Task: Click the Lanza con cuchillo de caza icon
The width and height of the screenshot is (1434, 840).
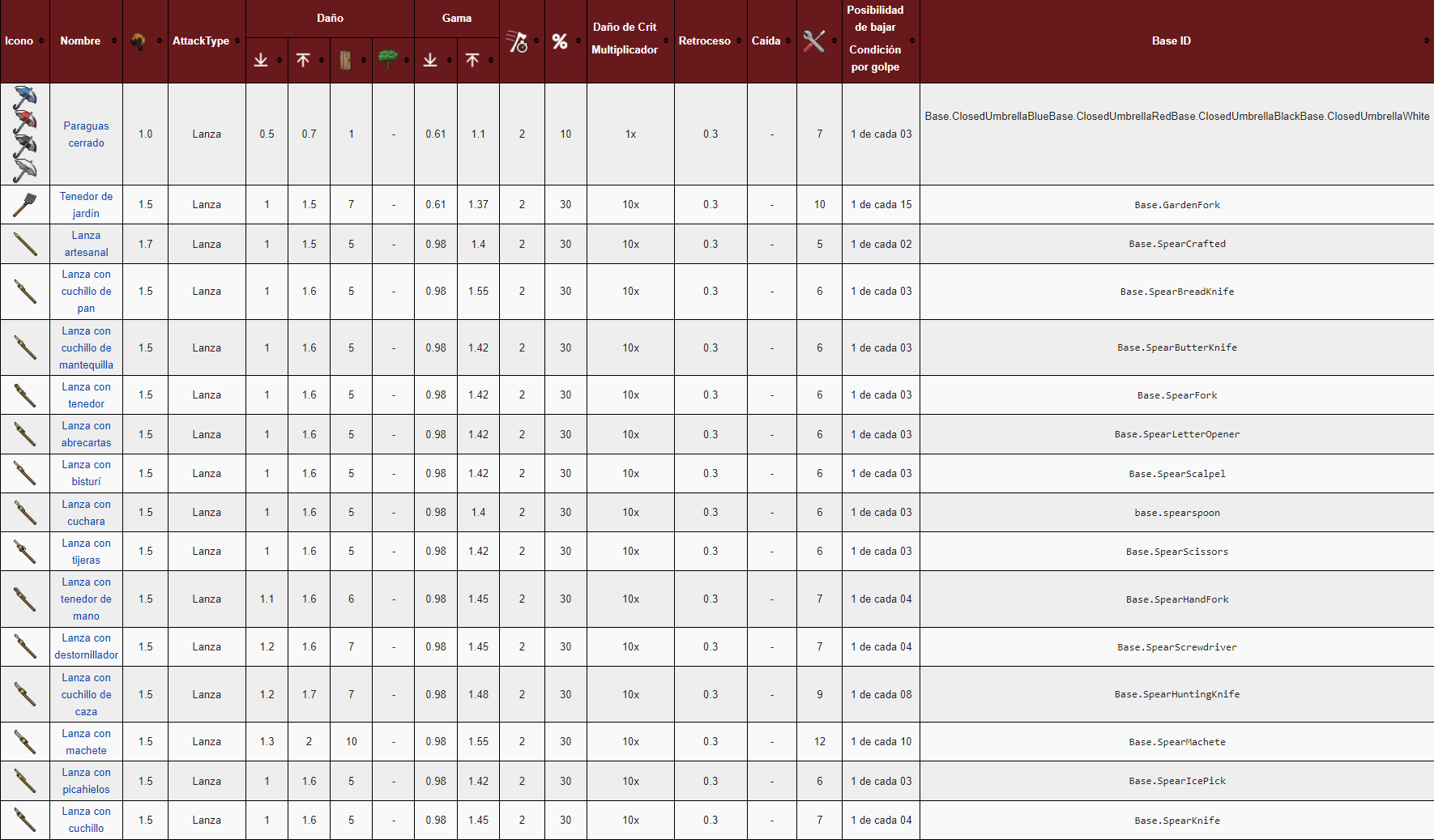Action: coord(25,694)
